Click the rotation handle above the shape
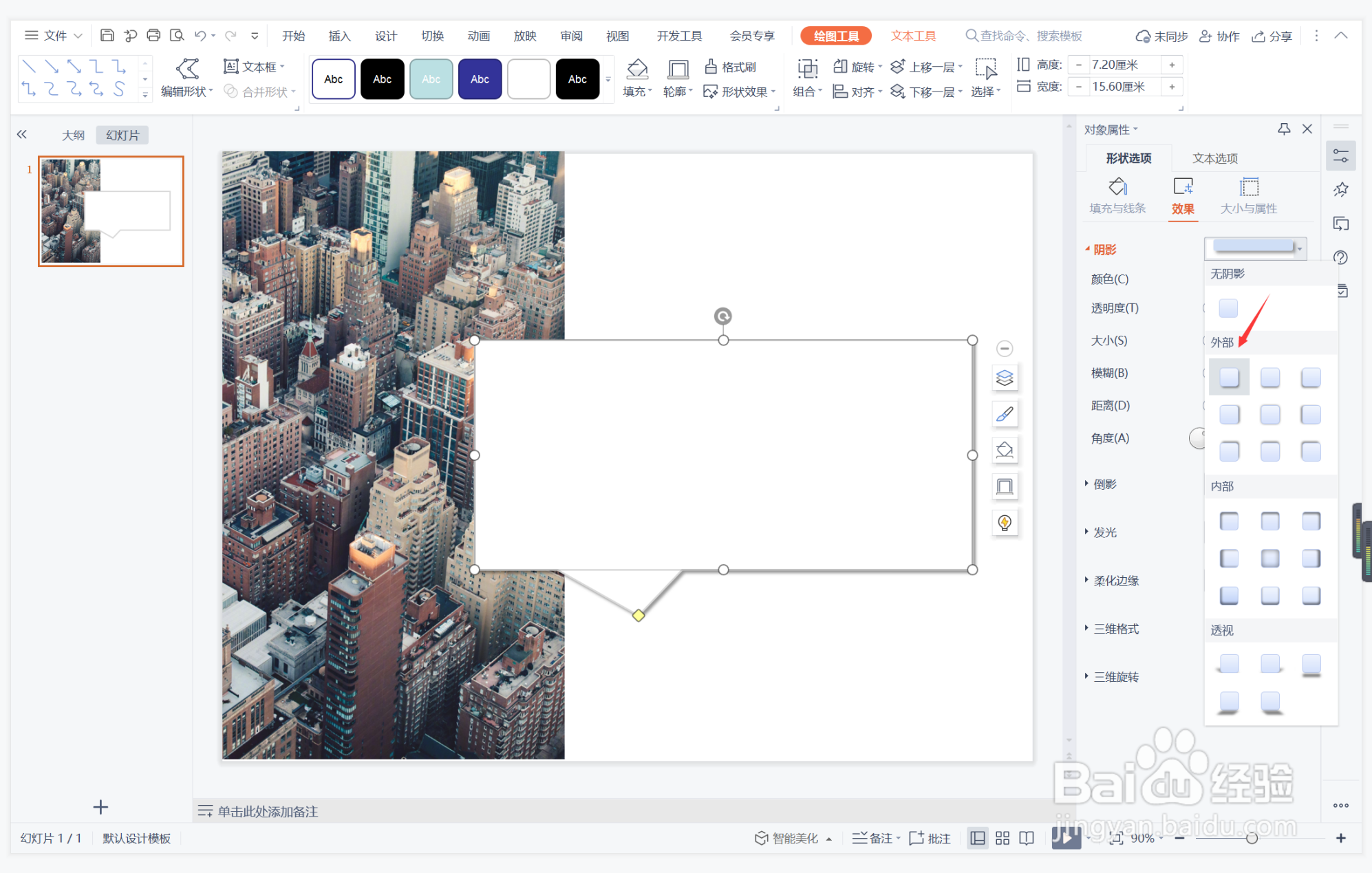The width and height of the screenshot is (1372, 873). click(x=722, y=316)
